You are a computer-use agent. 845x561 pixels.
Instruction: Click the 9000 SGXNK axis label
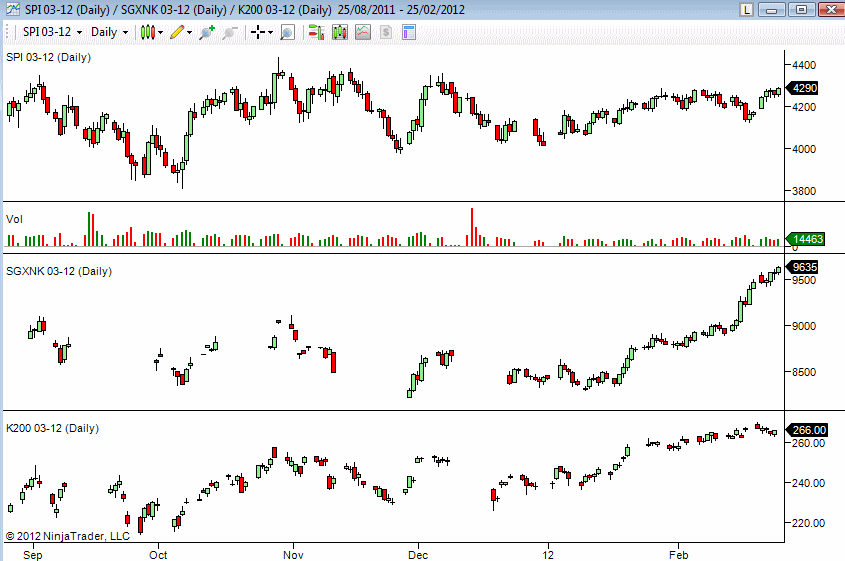point(804,326)
